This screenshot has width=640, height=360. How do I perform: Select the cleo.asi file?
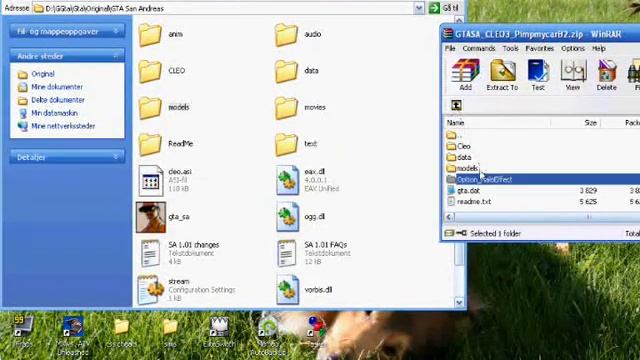164,180
